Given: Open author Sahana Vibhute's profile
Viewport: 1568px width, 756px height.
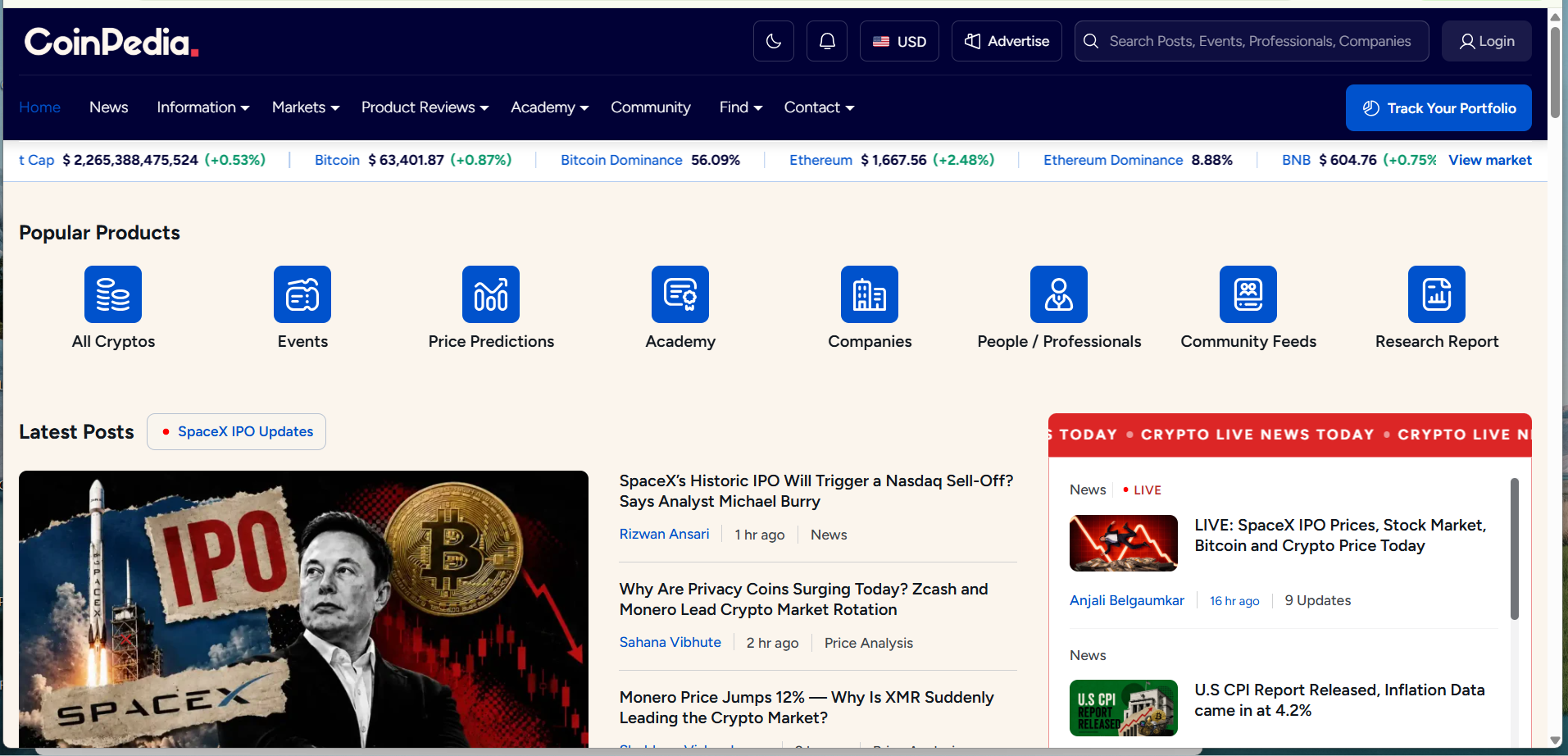Looking at the screenshot, I should click(x=670, y=642).
